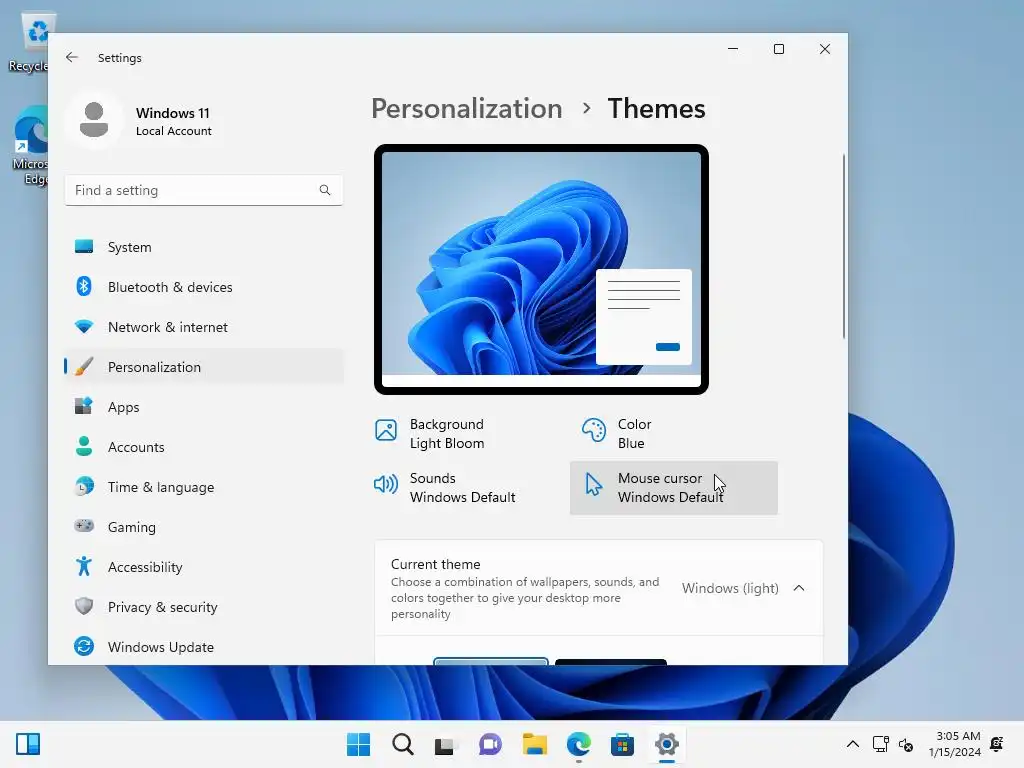The image size is (1024, 768).
Task: Open Accounts settings page
Action: pyautogui.click(x=204, y=447)
